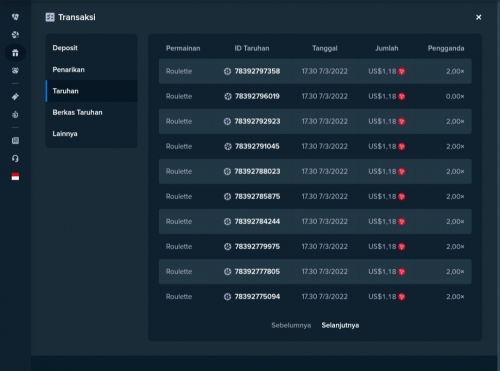Click red currency icon in row 78392796019
This screenshot has width=500, height=371.
coord(402,96)
